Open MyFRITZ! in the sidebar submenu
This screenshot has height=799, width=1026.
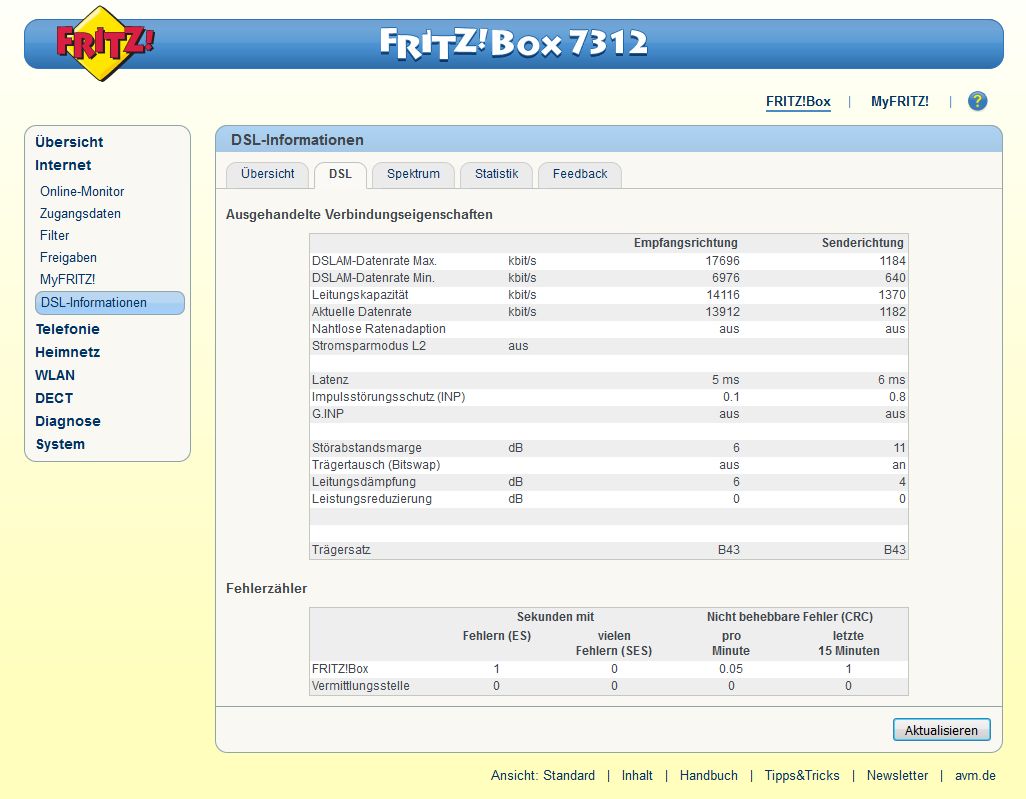(67, 279)
